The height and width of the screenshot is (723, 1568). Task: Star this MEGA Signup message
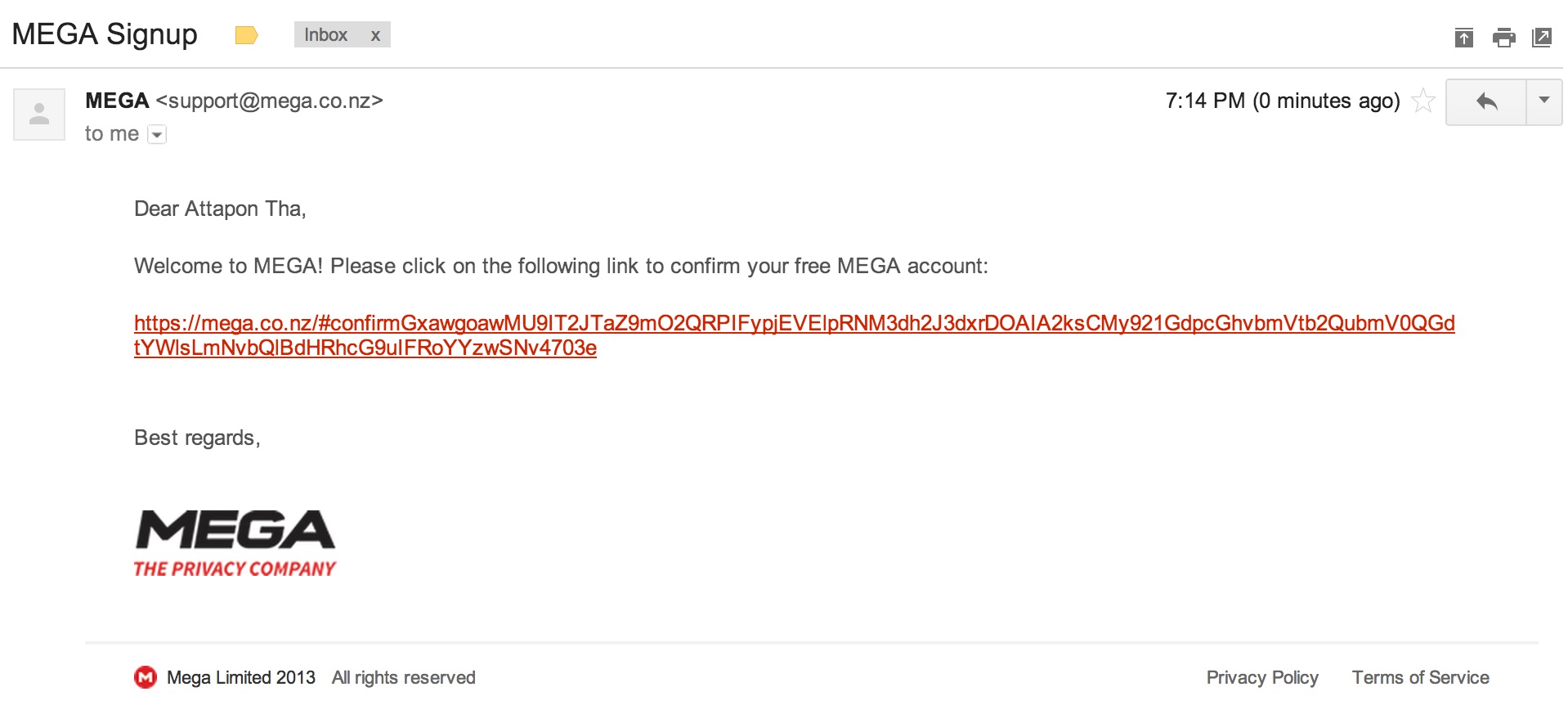1423,101
